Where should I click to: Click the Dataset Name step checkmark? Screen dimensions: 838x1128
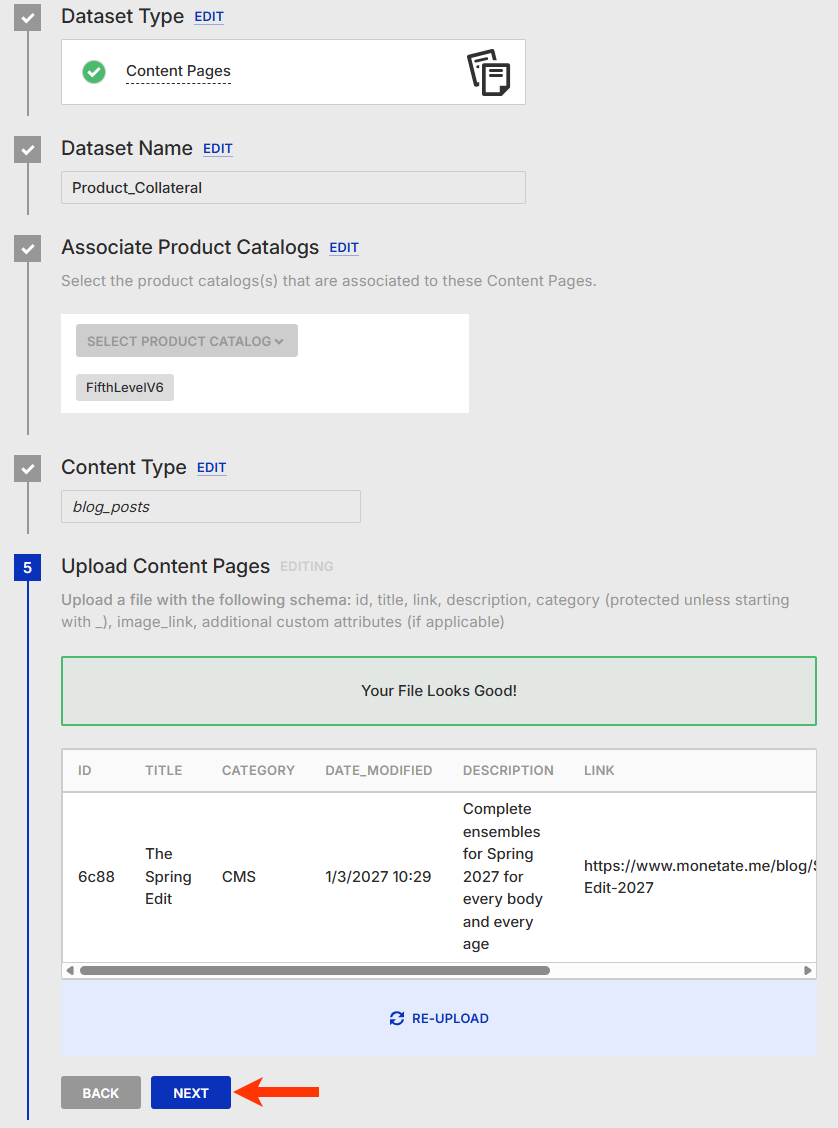click(28, 149)
